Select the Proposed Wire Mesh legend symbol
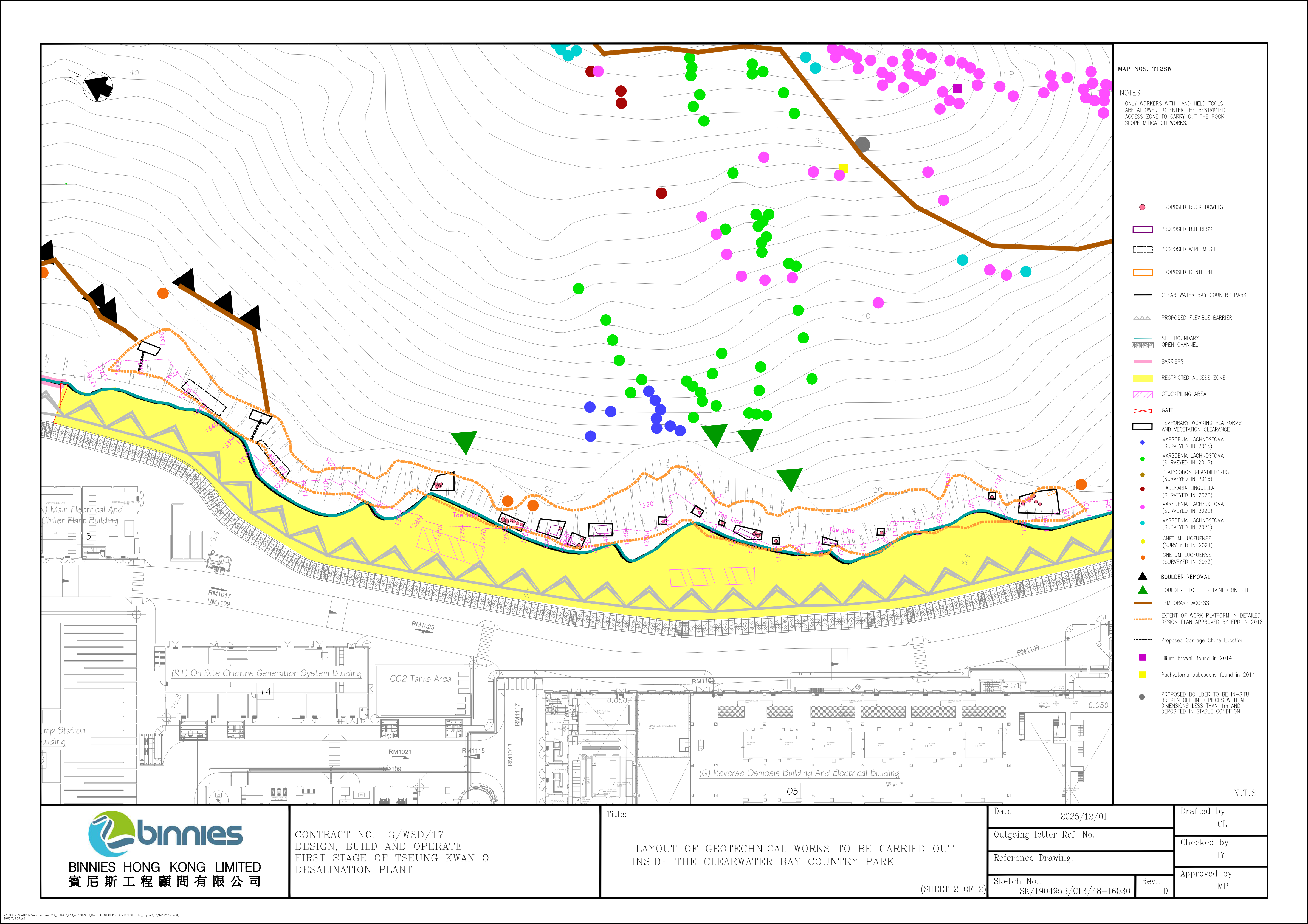1308x924 pixels. pyautogui.click(x=1142, y=249)
